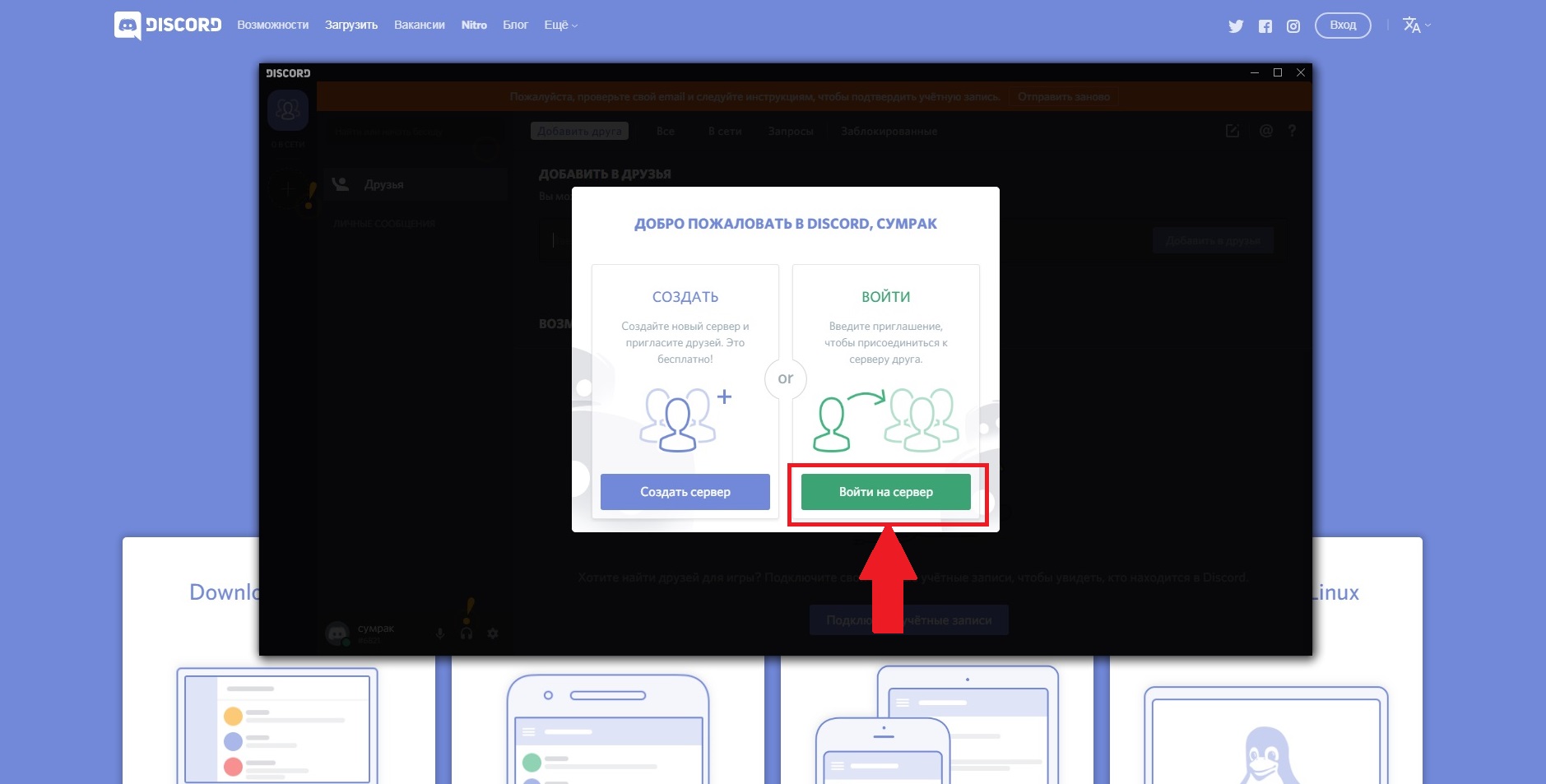Screen dimensions: 1546x784
Task: Open the Блог menu item
Action: click(x=515, y=25)
